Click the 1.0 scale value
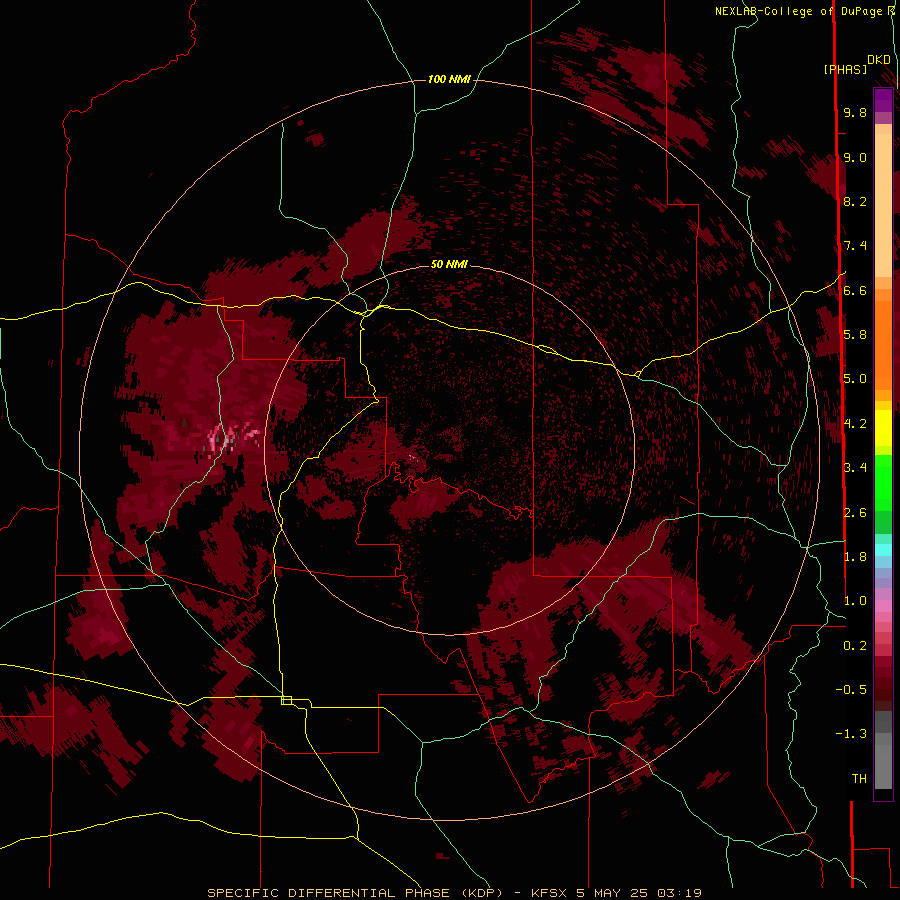The image size is (900, 900). [855, 601]
